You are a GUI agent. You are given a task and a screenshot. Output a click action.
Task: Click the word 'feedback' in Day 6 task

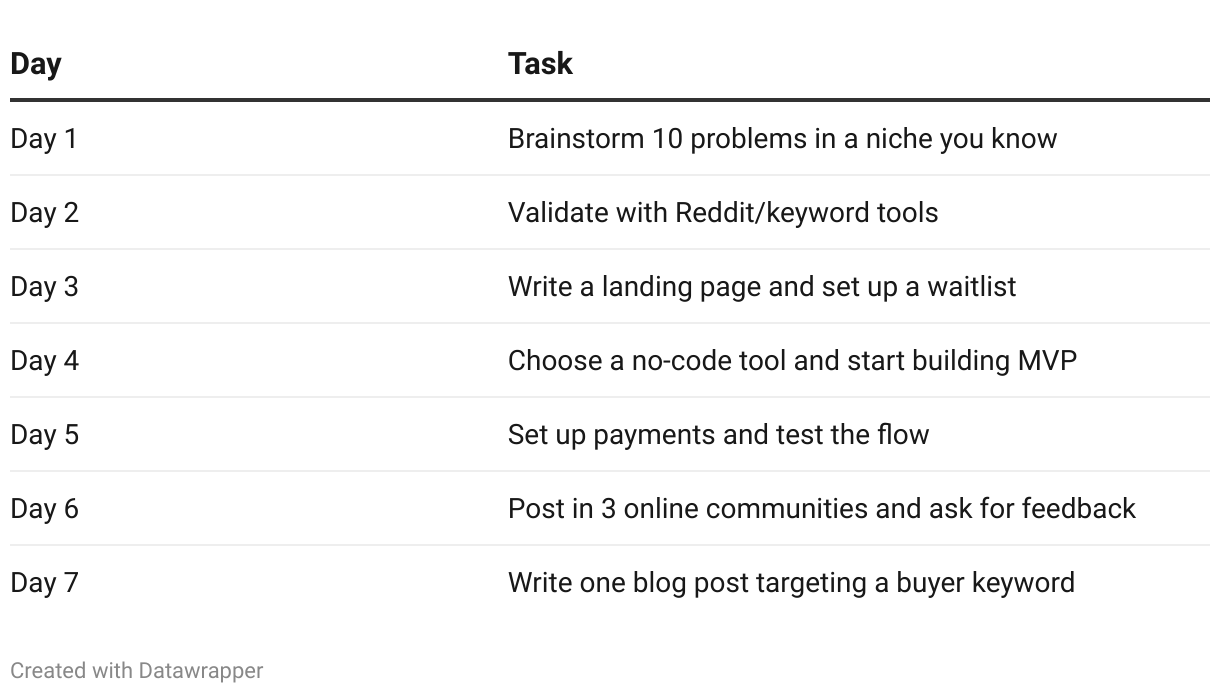coord(1078,508)
